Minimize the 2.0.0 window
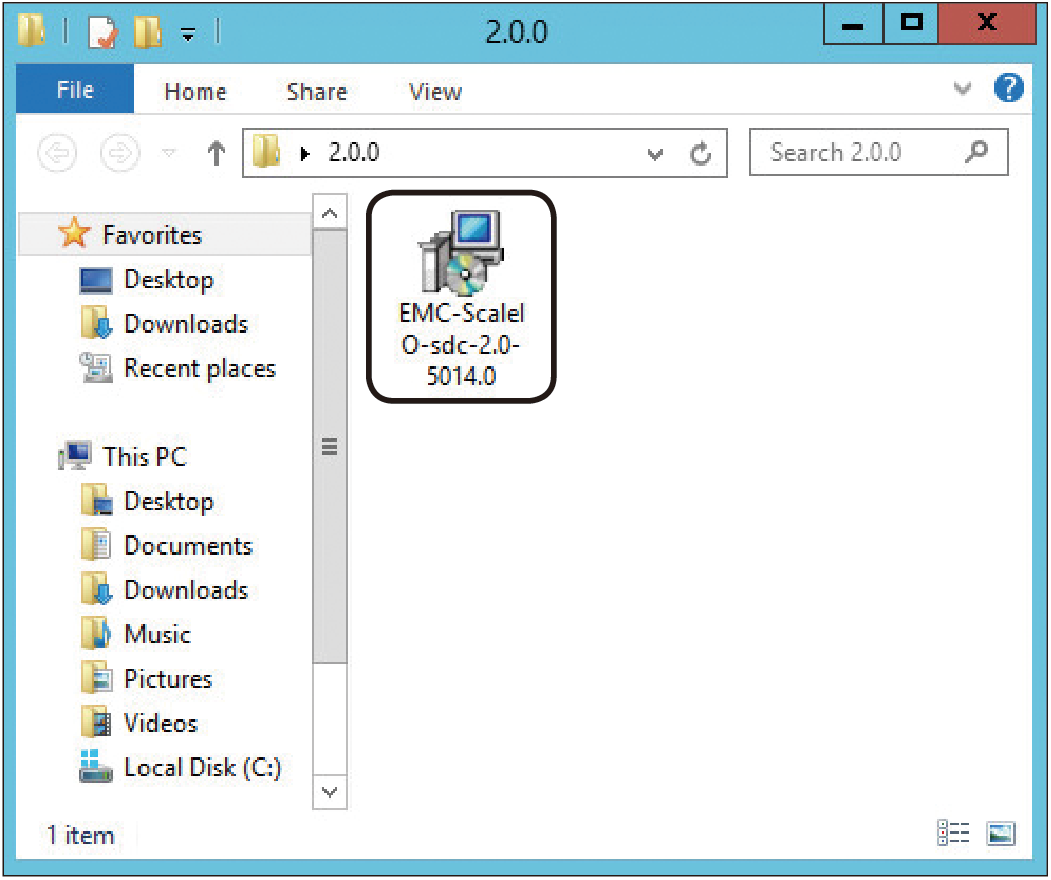The width and height of the screenshot is (1051, 880). (853, 23)
